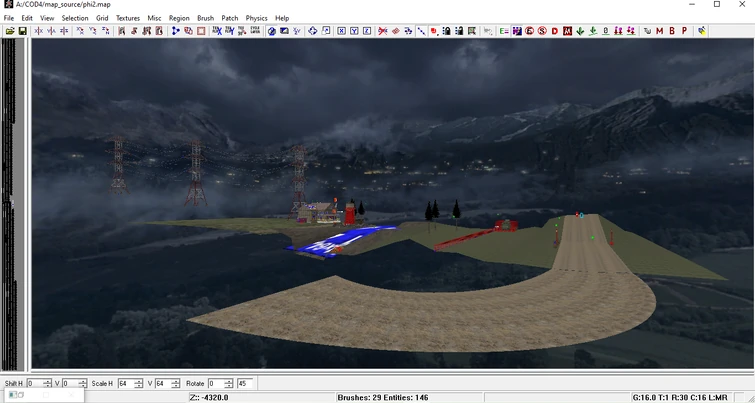
Task: Click the red overlapping squares icon
Action: tap(188, 31)
